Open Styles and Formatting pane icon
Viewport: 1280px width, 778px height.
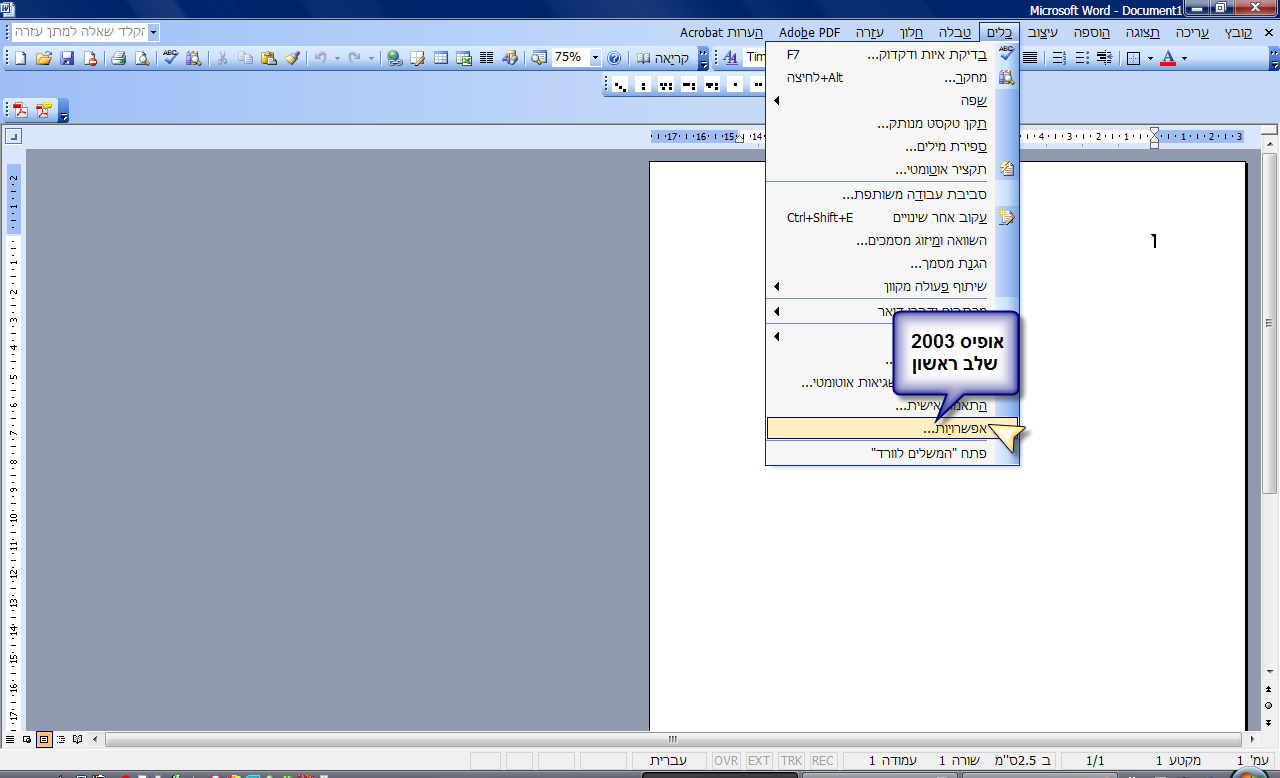click(x=730, y=58)
